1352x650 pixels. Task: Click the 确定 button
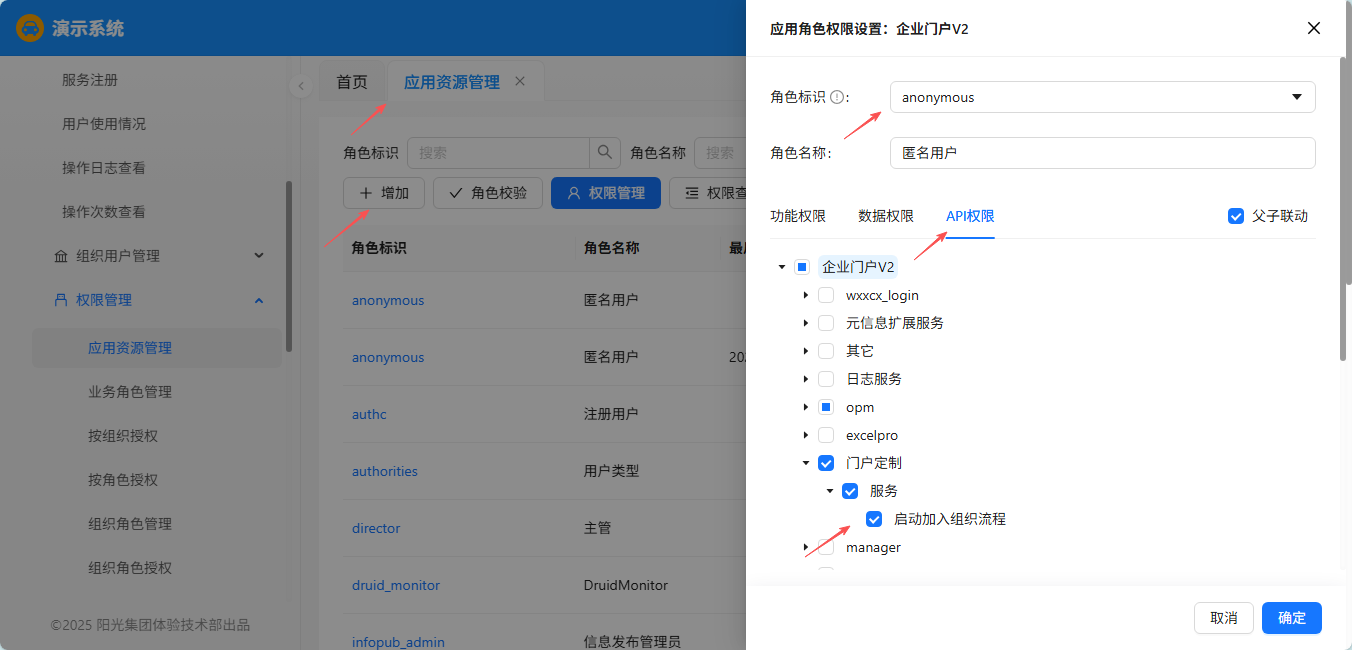(x=1291, y=618)
